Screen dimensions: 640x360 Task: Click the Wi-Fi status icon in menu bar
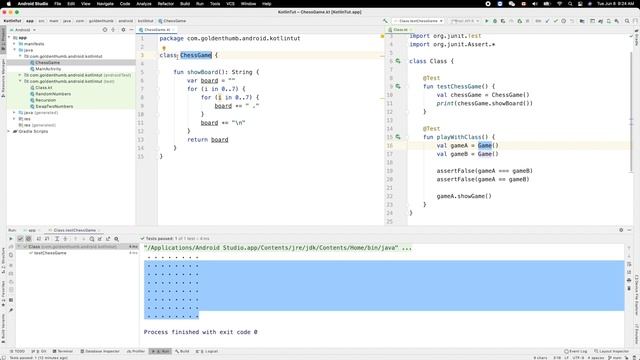tap(560, 4)
